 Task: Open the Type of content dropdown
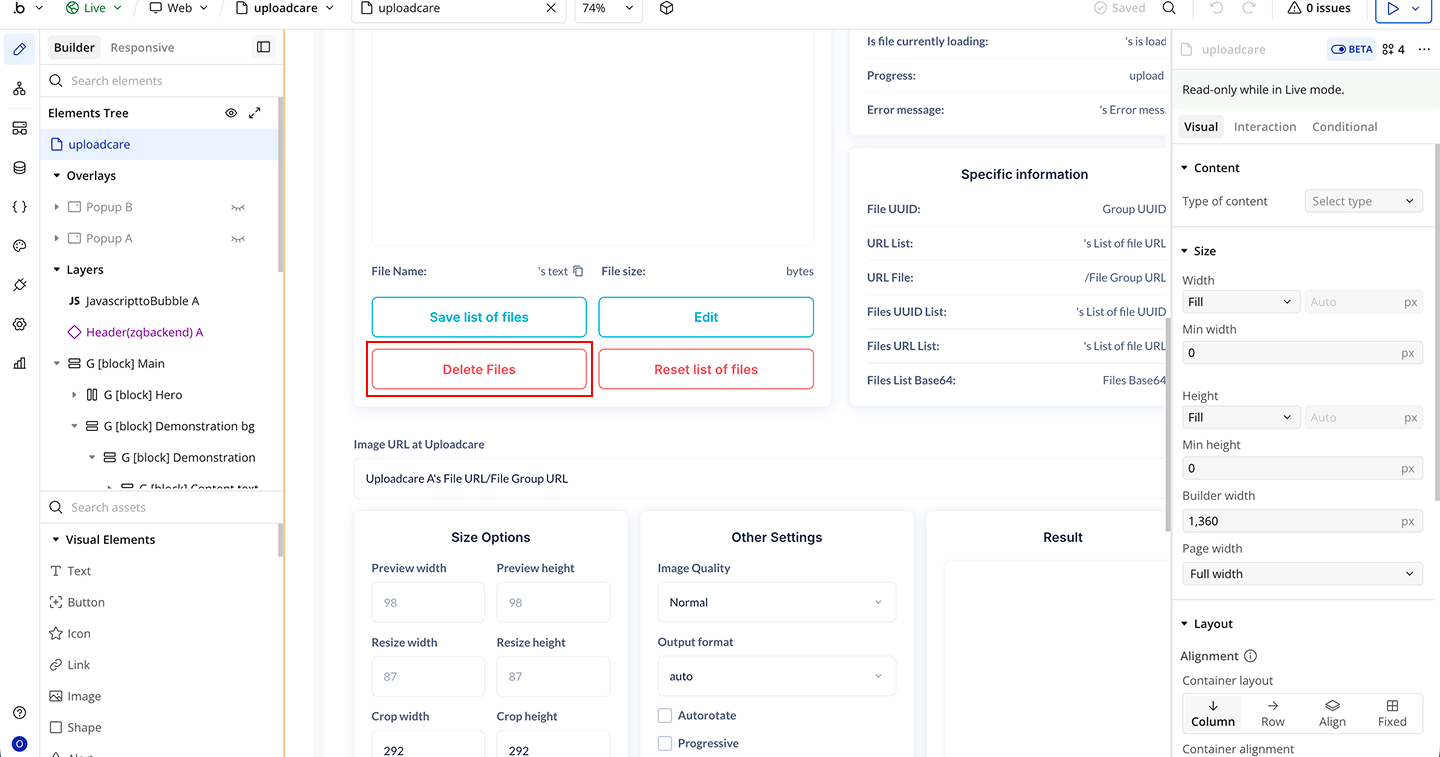coord(1363,201)
